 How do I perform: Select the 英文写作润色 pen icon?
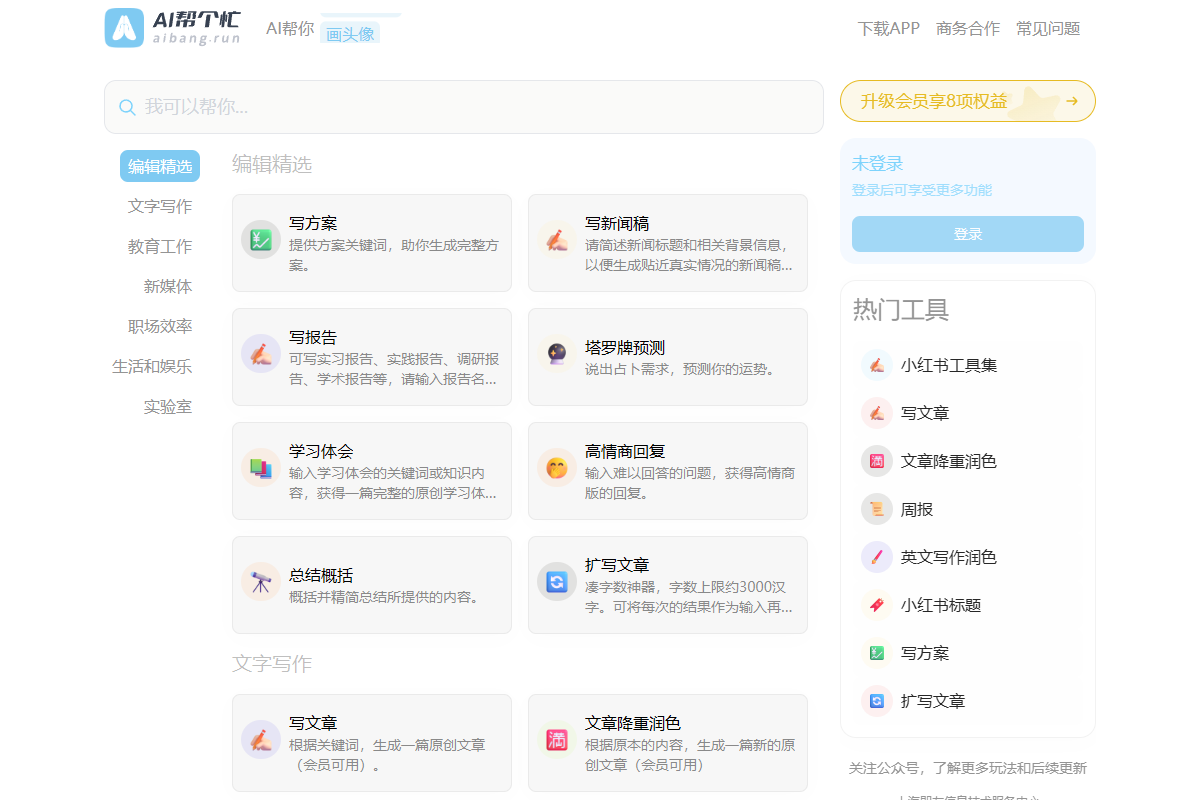(877, 557)
